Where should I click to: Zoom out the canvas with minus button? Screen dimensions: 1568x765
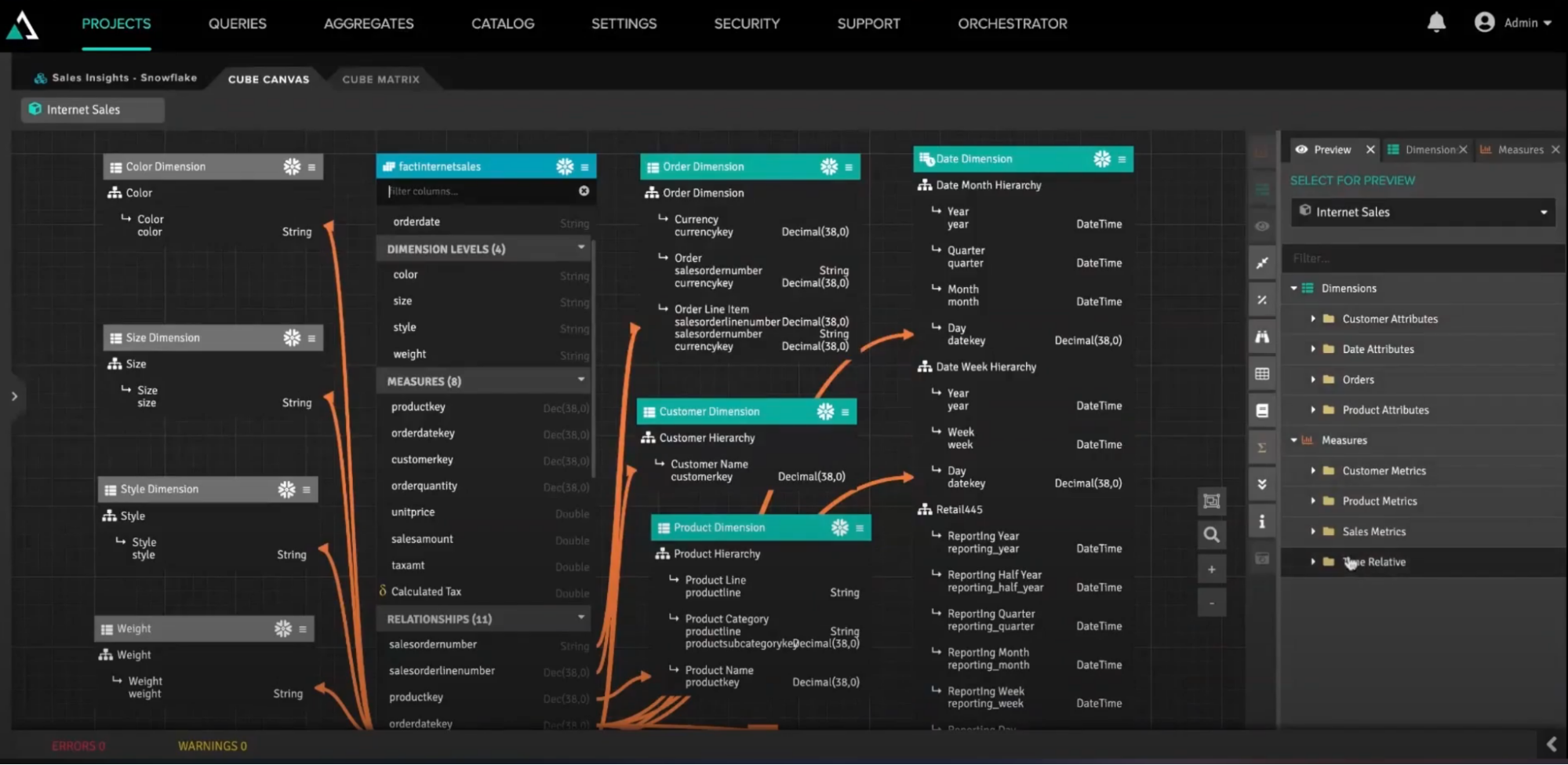tap(1211, 603)
